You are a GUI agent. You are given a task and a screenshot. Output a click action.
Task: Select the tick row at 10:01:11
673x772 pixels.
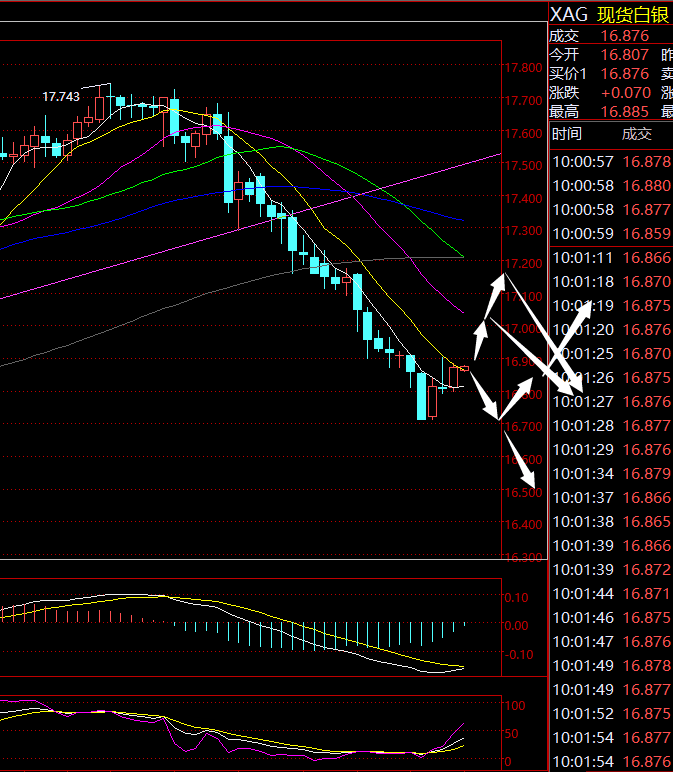(611, 258)
